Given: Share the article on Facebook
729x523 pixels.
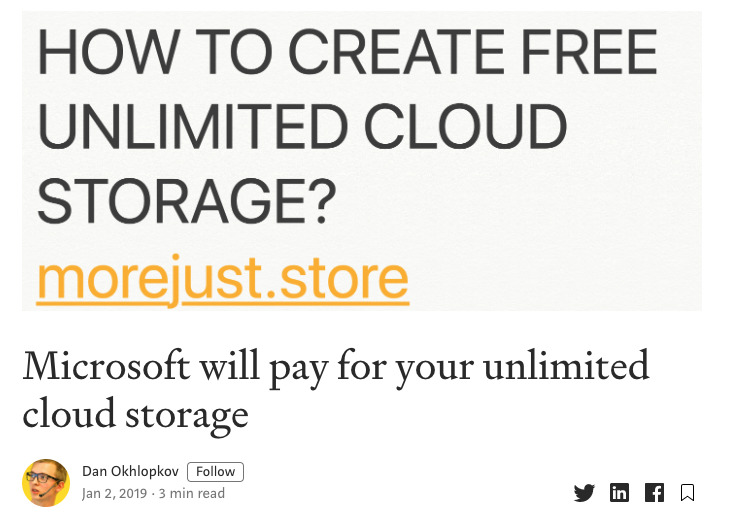Looking at the screenshot, I should 654,492.
